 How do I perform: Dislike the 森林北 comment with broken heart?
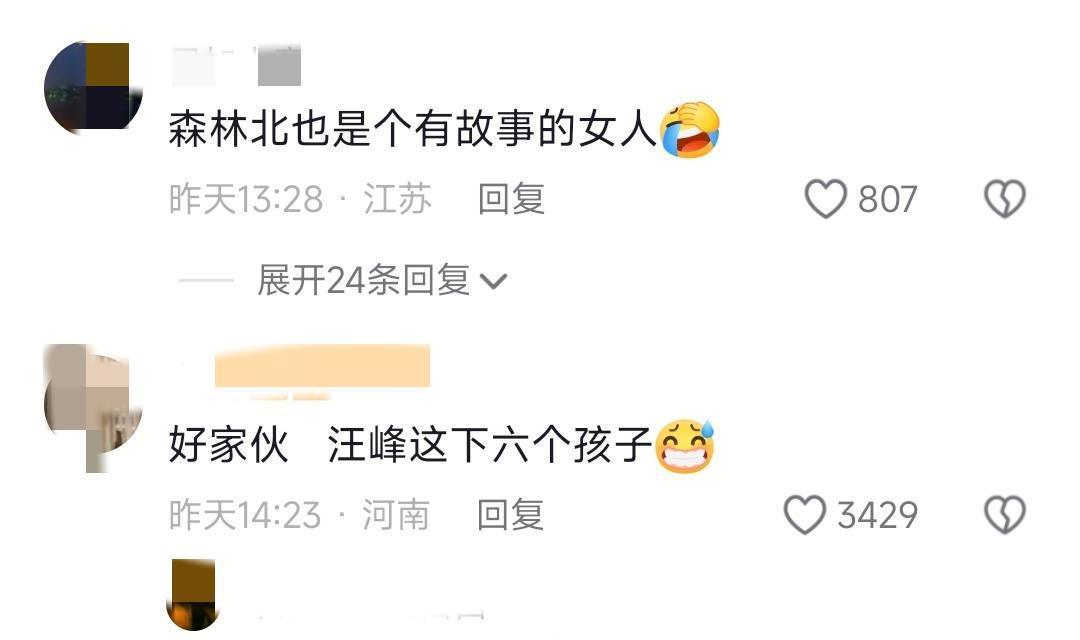pos(1004,199)
